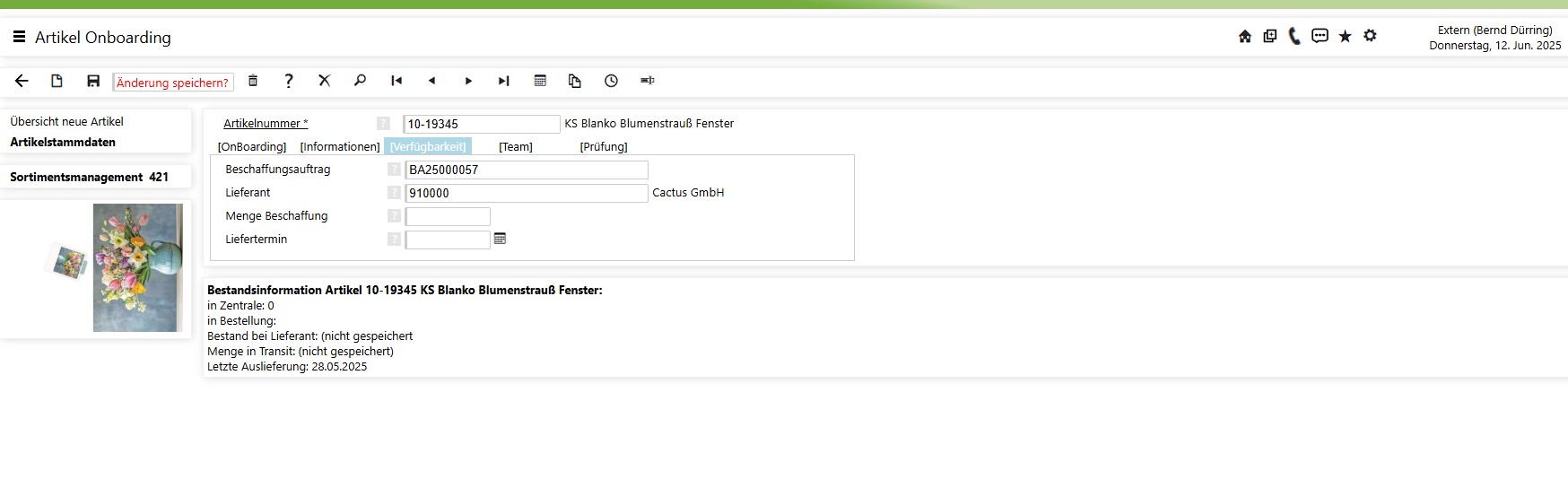Open Sortimentsmanagement 421 entry

89,177
